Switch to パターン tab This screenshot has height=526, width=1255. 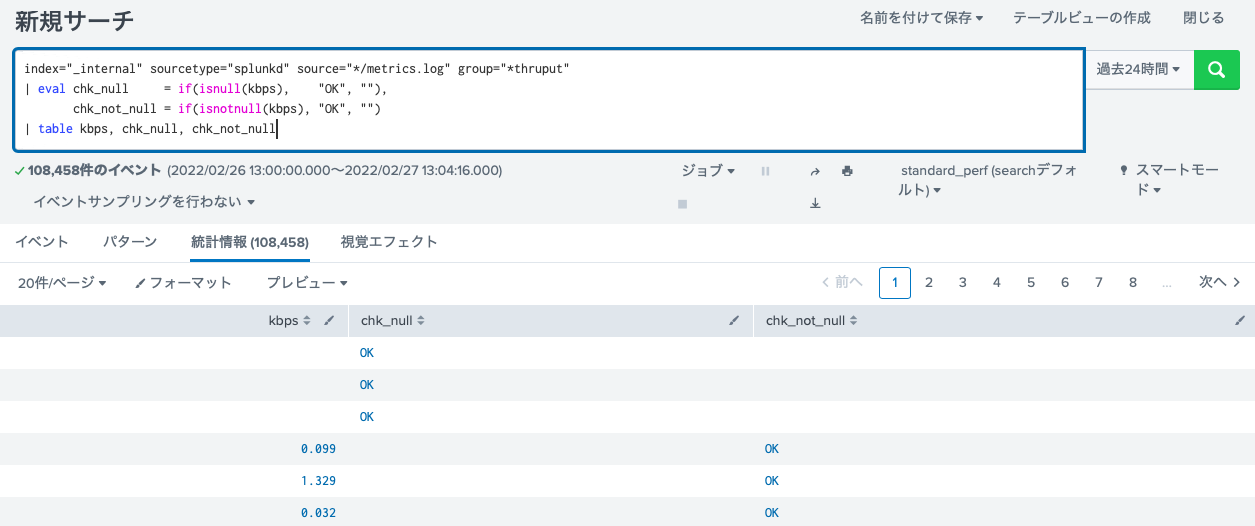[x=130, y=242]
